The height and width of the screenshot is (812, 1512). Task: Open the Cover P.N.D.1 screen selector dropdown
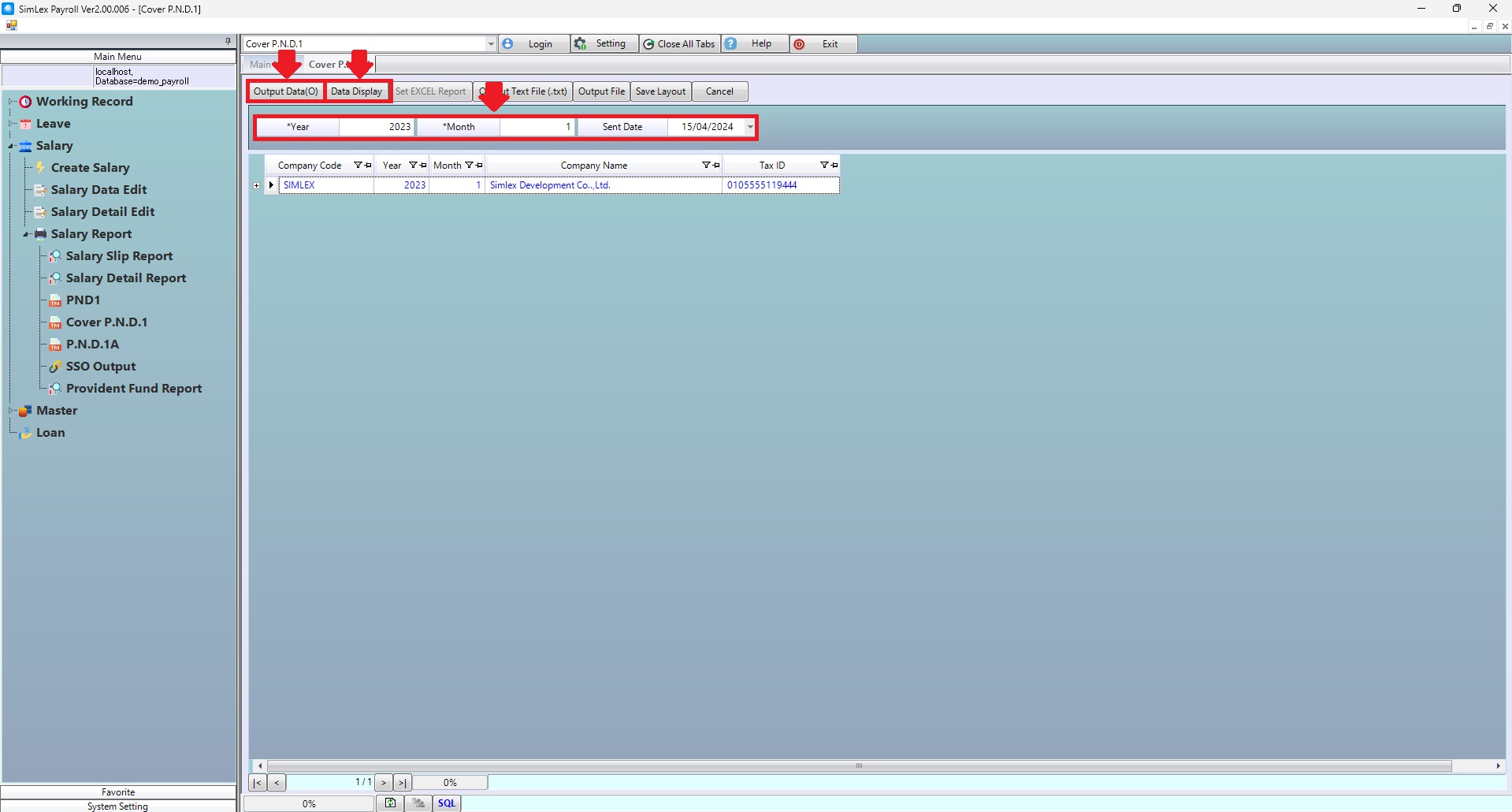tap(491, 44)
